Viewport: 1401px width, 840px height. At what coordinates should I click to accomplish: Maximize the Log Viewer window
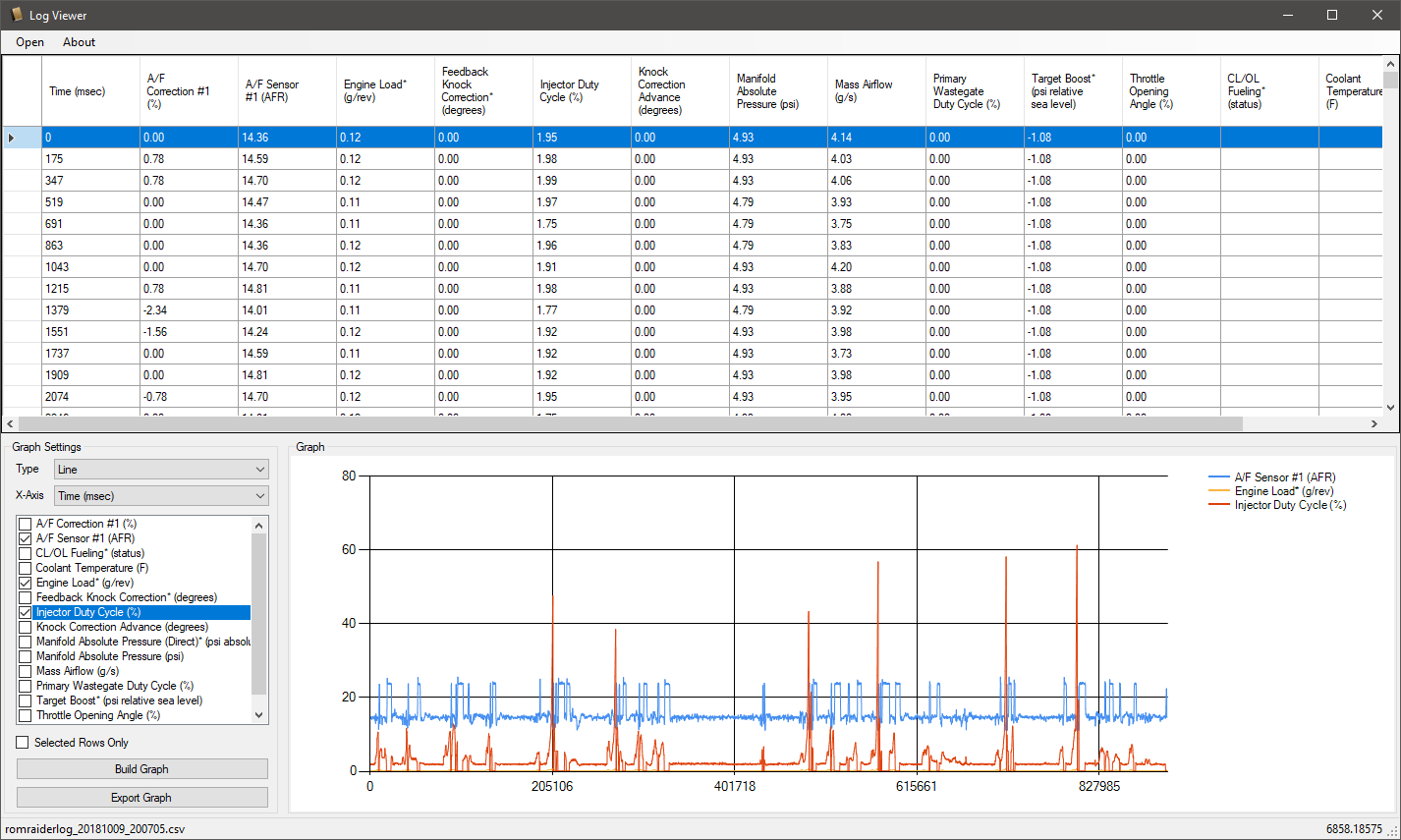point(1332,15)
